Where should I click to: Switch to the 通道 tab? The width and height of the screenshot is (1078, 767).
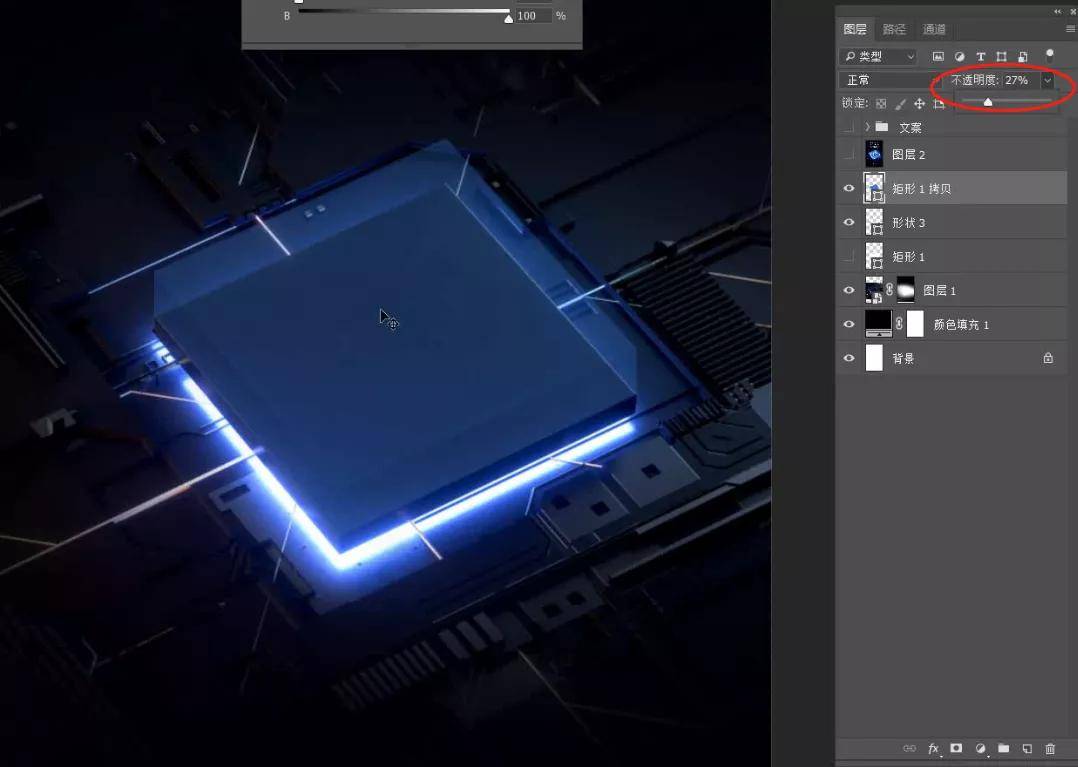(x=934, y=29)
